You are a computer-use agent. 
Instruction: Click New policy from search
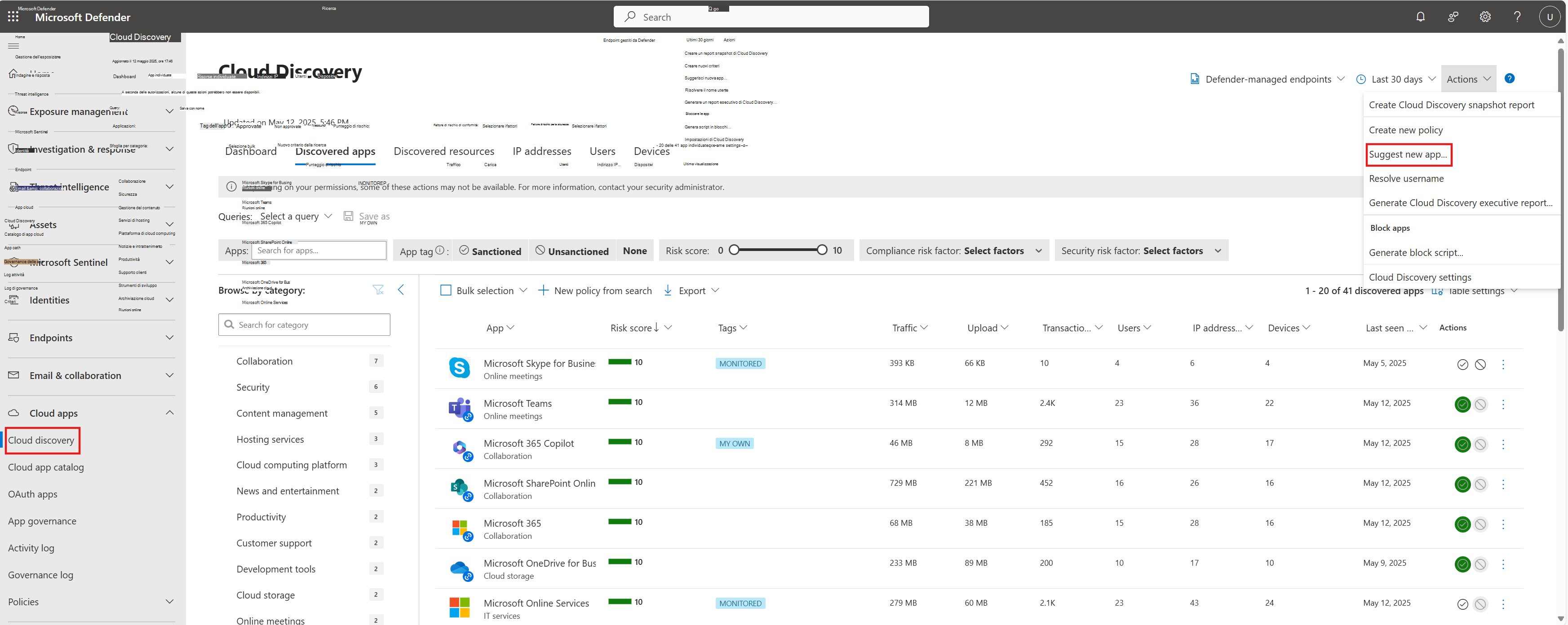[595, 290]
